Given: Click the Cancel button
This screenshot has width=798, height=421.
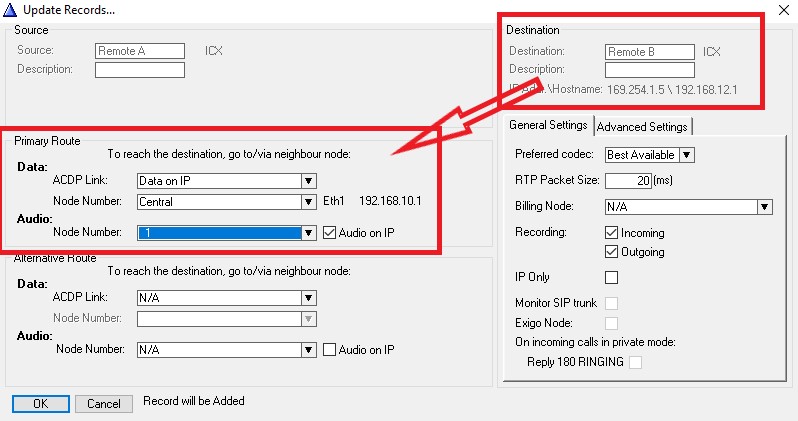Looking at the screenshot, I should [104, 404].
